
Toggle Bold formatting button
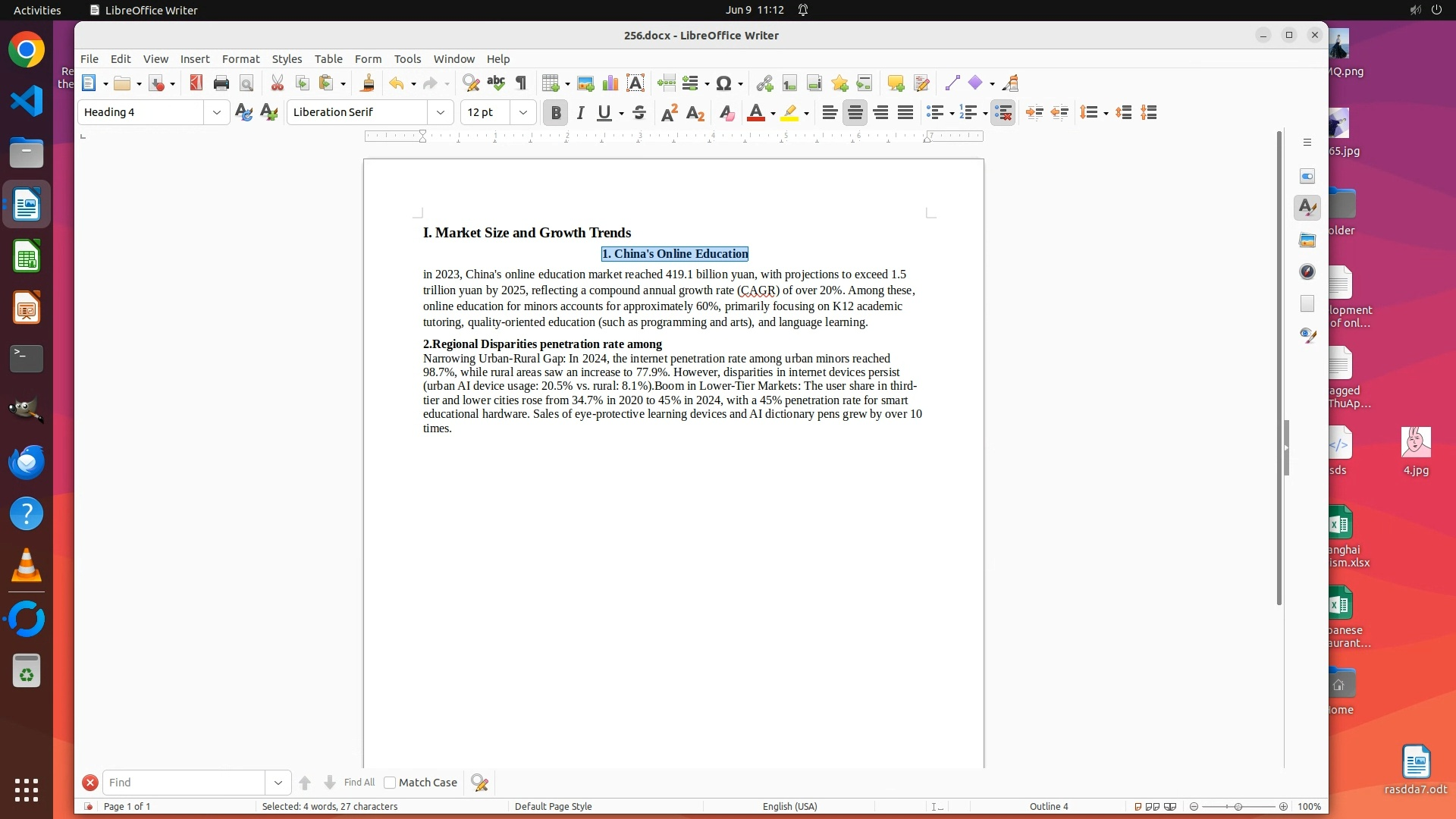click(556, 113)
